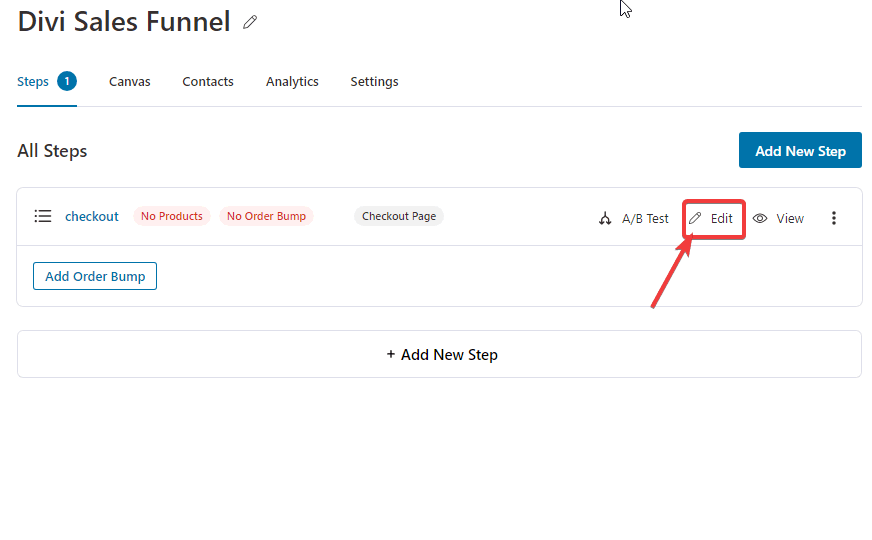The image size is (872, 540).
Task: Open the Analytics tab
Action: (x=292, y=82)
